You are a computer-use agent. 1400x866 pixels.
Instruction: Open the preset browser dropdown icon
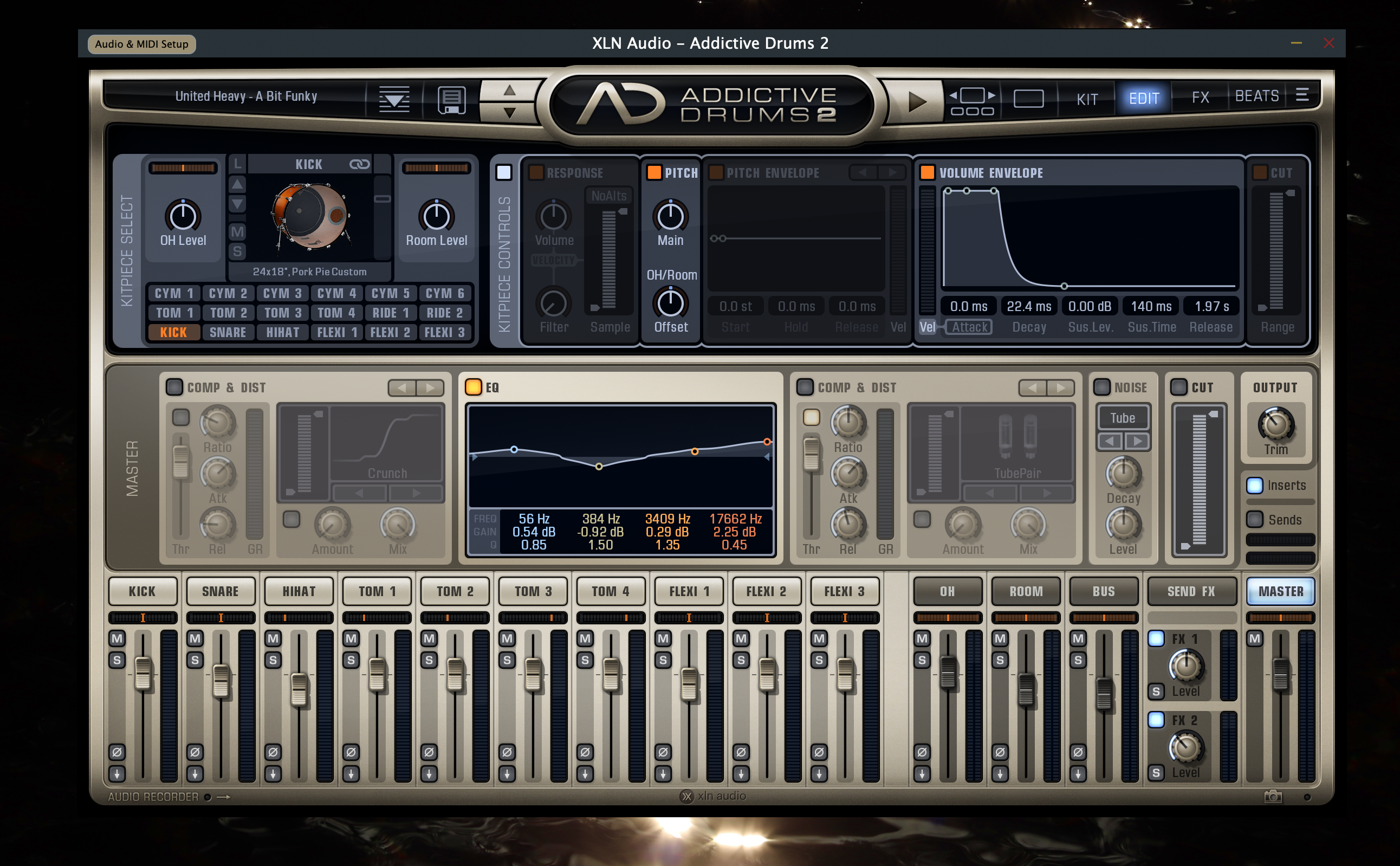394,99
